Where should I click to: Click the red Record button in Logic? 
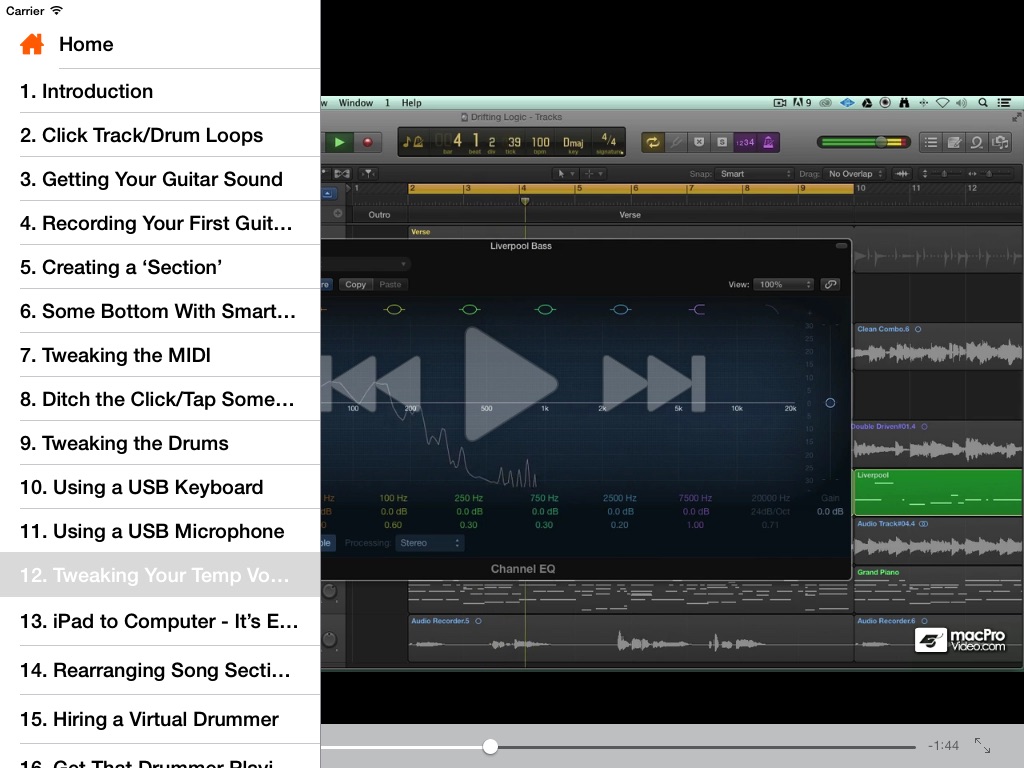click(367, 142)
